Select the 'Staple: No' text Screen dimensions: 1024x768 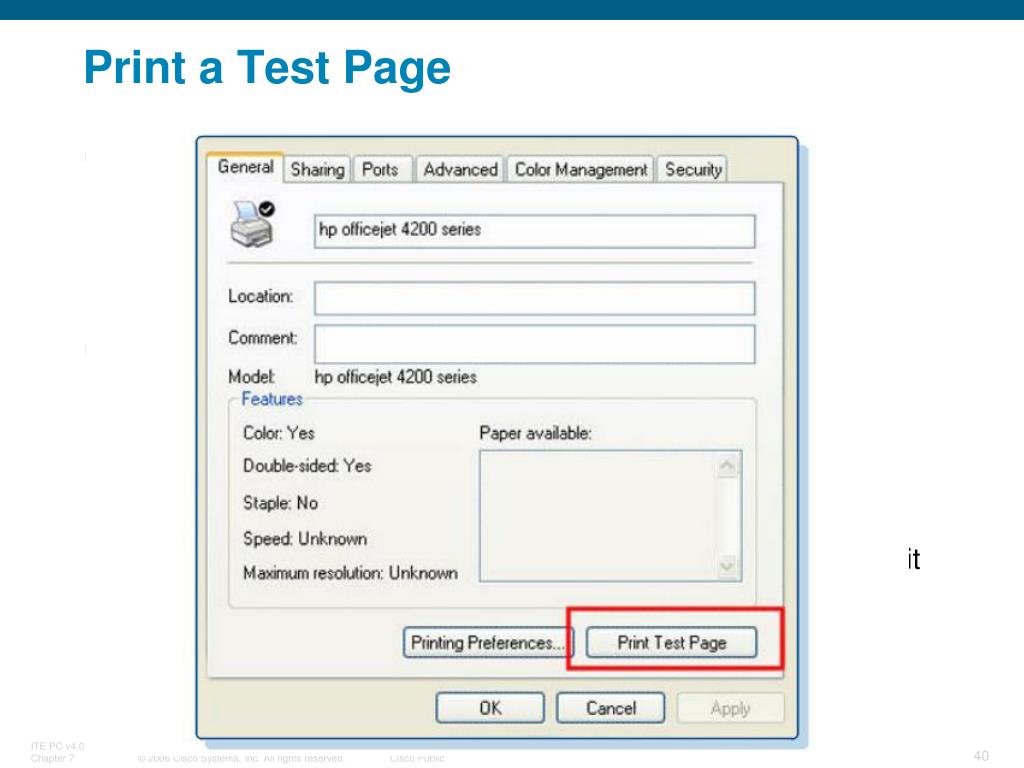point(280,503)
